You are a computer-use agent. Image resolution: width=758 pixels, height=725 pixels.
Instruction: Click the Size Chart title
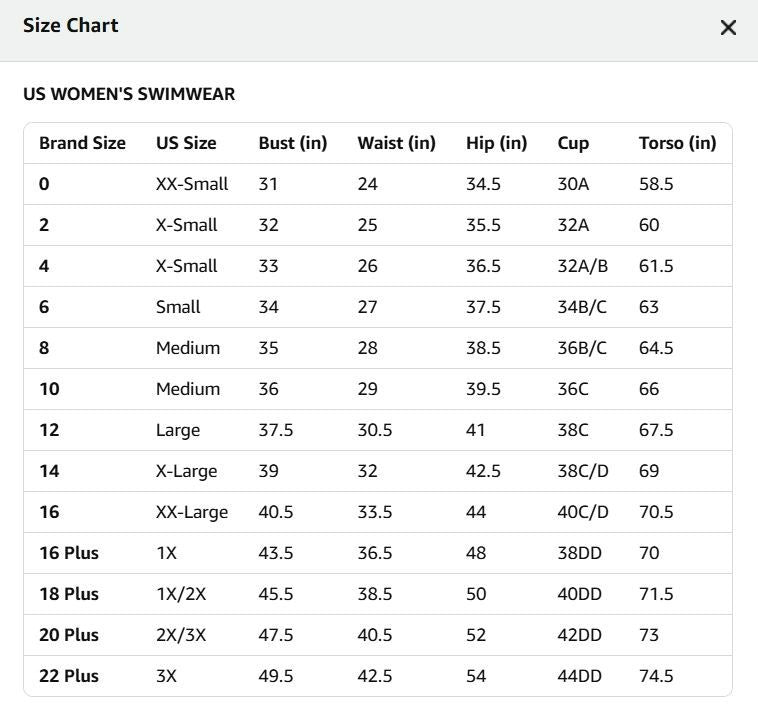click(x=71, y=25)
